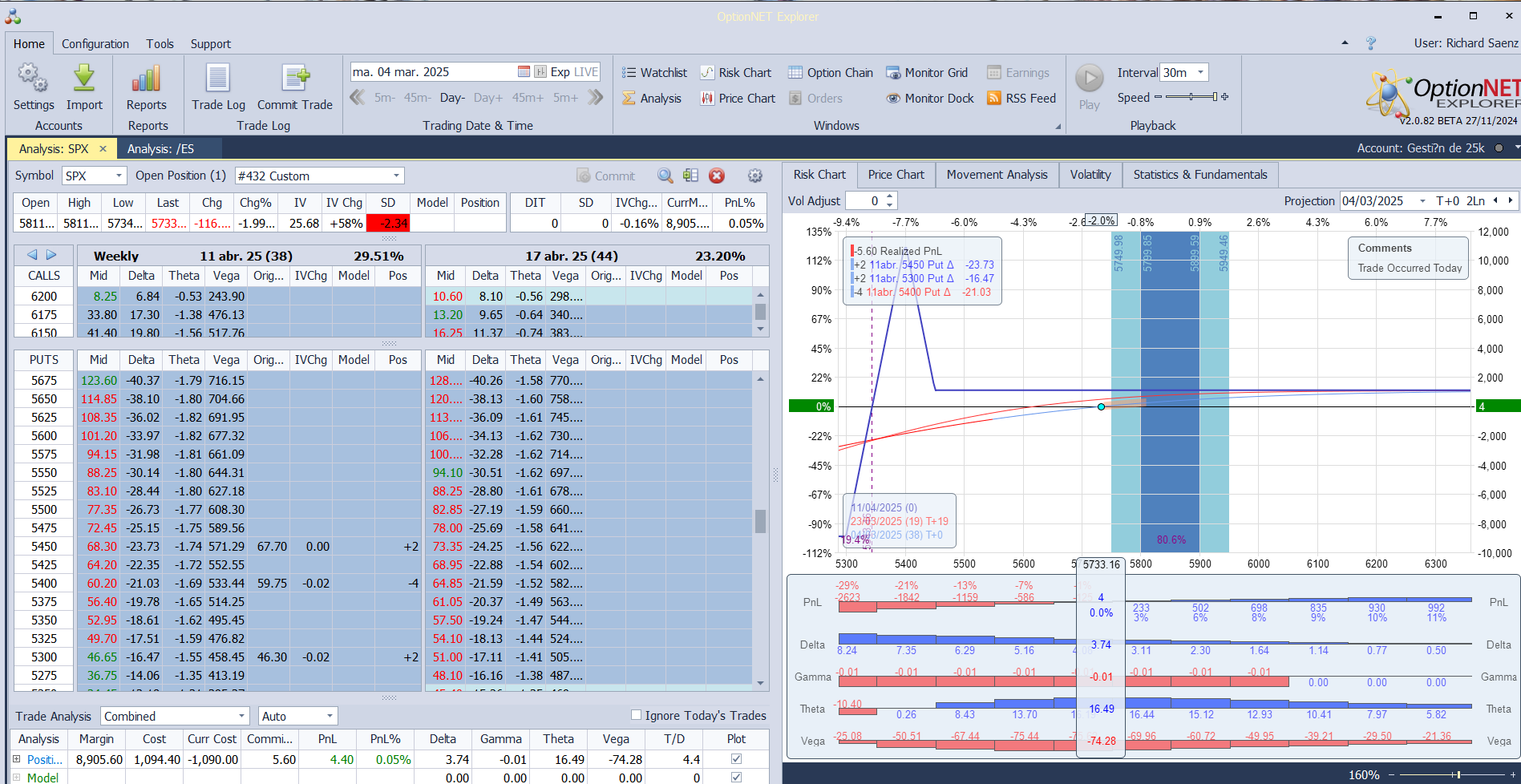Switch to the Analysis: /ES tab
Image resolution: width=1521 pixels, height=784 pixels.
click(160, 148)
